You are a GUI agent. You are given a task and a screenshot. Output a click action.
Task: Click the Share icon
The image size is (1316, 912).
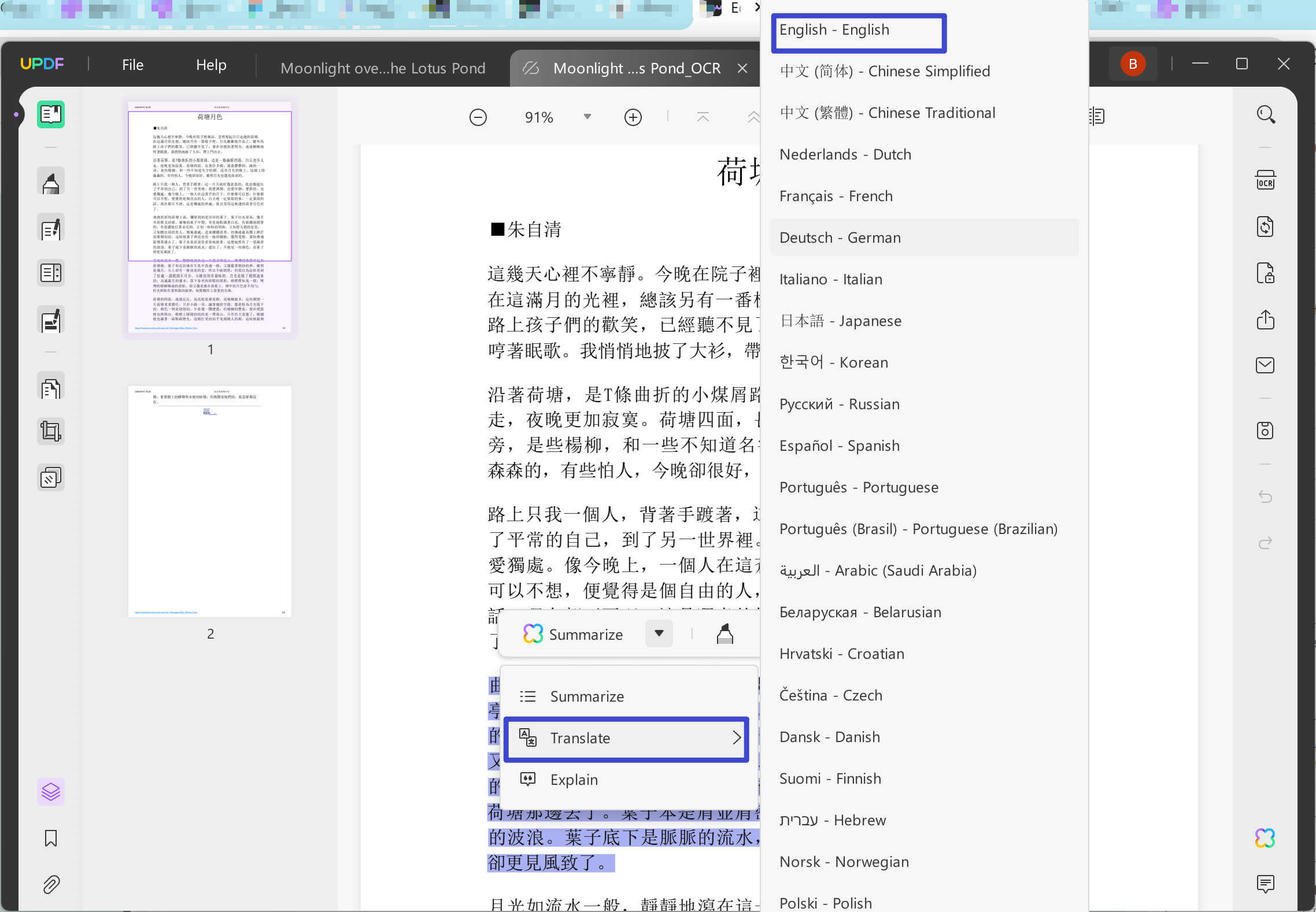coord(1265,319)
